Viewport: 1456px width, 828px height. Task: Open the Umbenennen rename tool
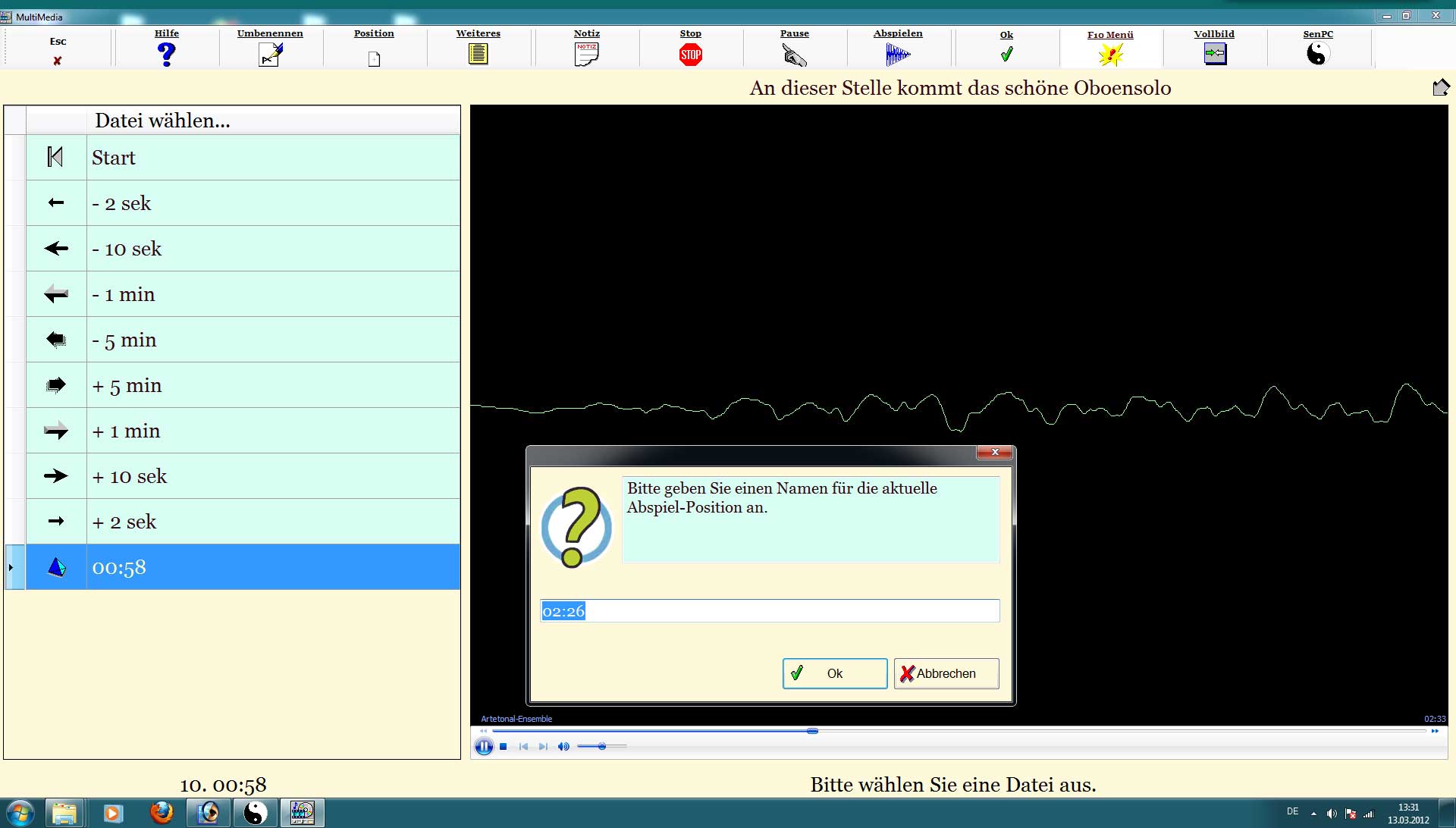tap(270, 54)
